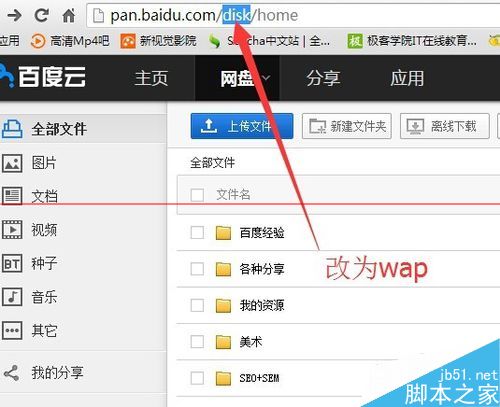Click the 图片 picture icon in the sidebar
This screenshot has height=407, width=500.
12,163
